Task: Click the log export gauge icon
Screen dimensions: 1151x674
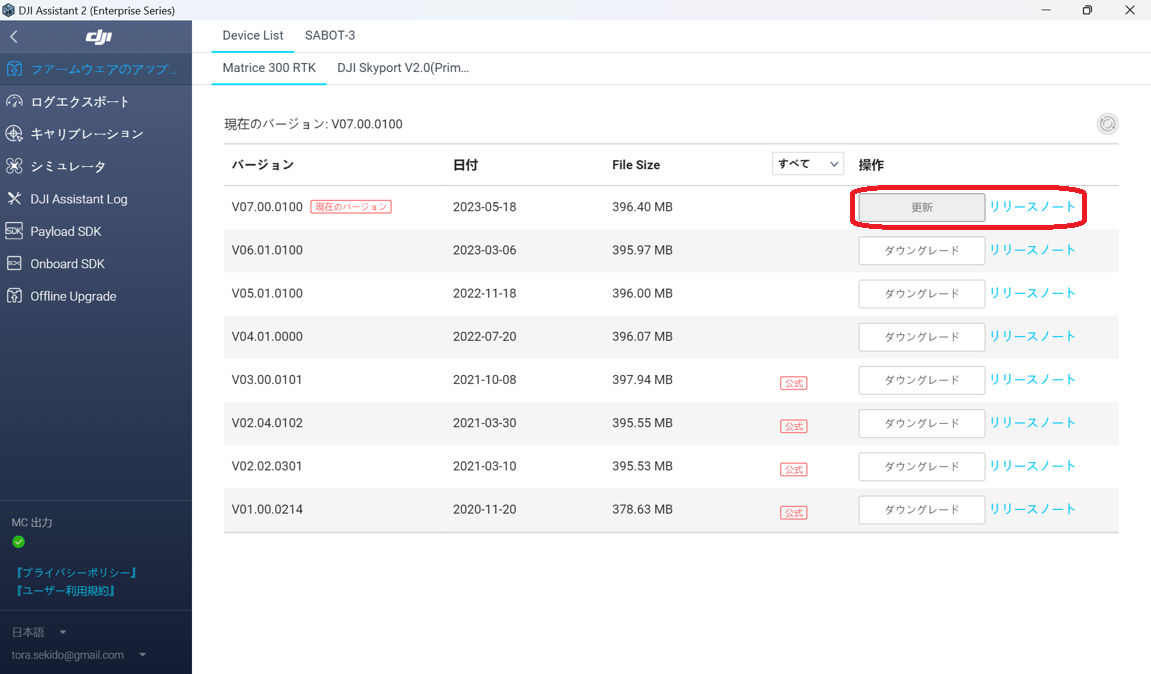Action: point(14,102)
